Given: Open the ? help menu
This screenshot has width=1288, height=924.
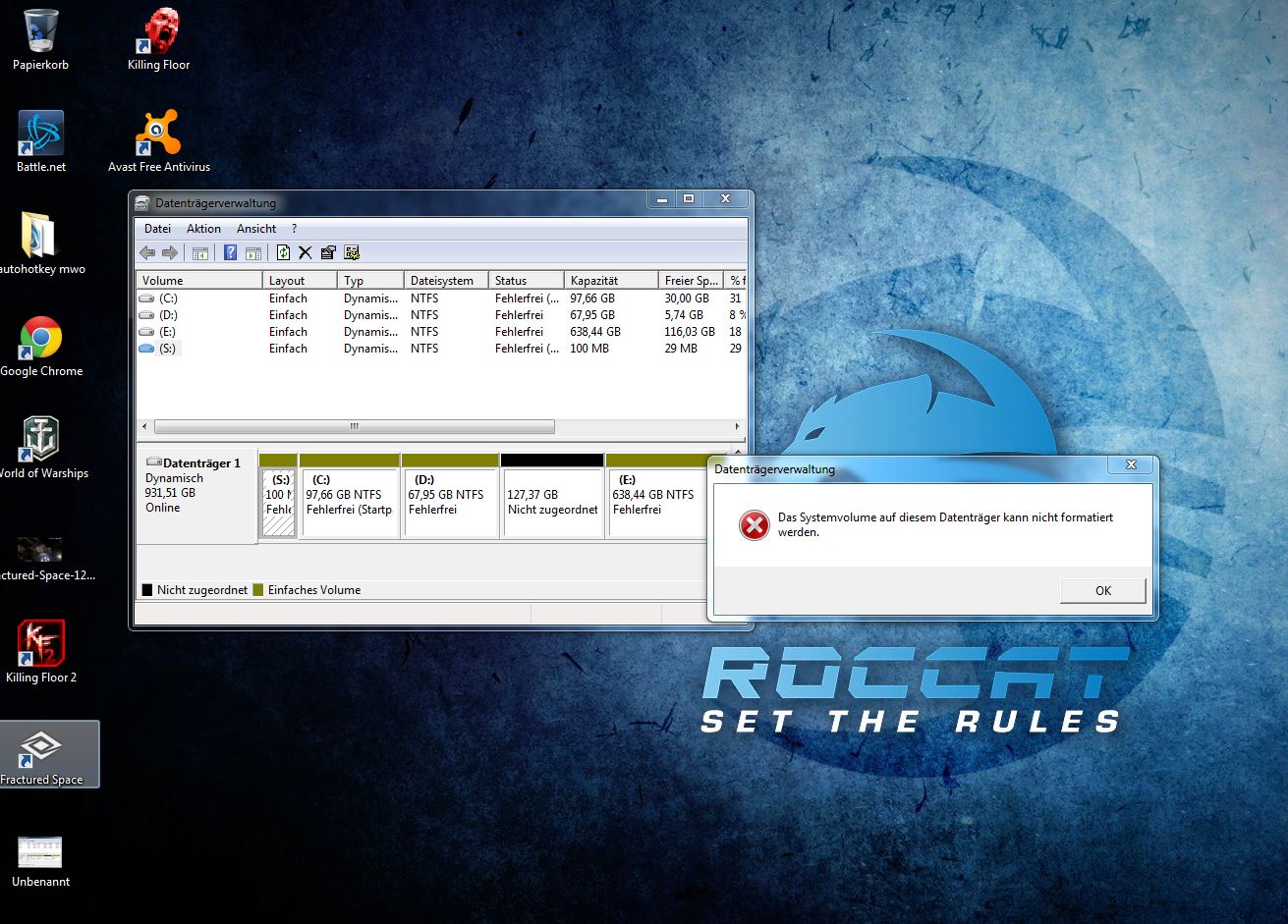Looking at the screenshot, I should click(x=294, y=229).
